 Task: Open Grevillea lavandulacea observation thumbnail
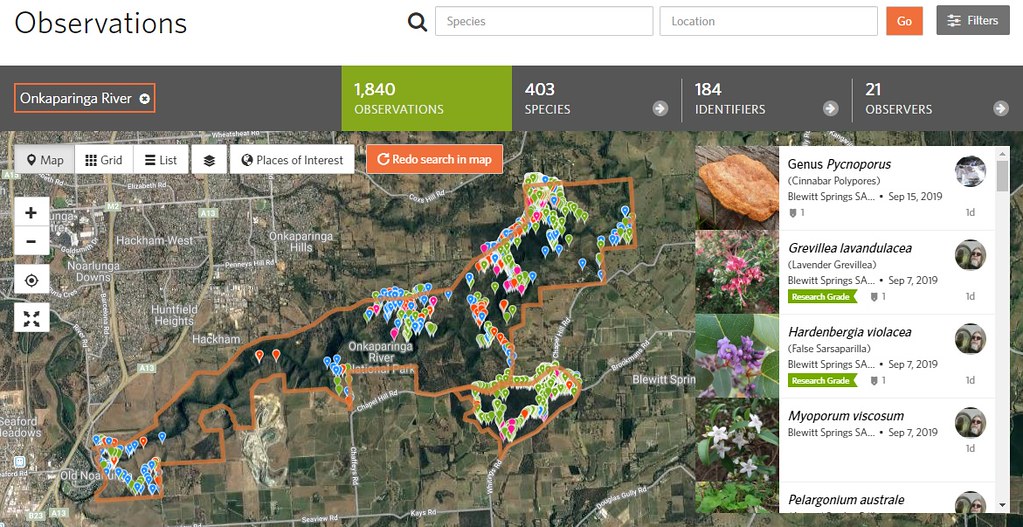pos(736,272)
